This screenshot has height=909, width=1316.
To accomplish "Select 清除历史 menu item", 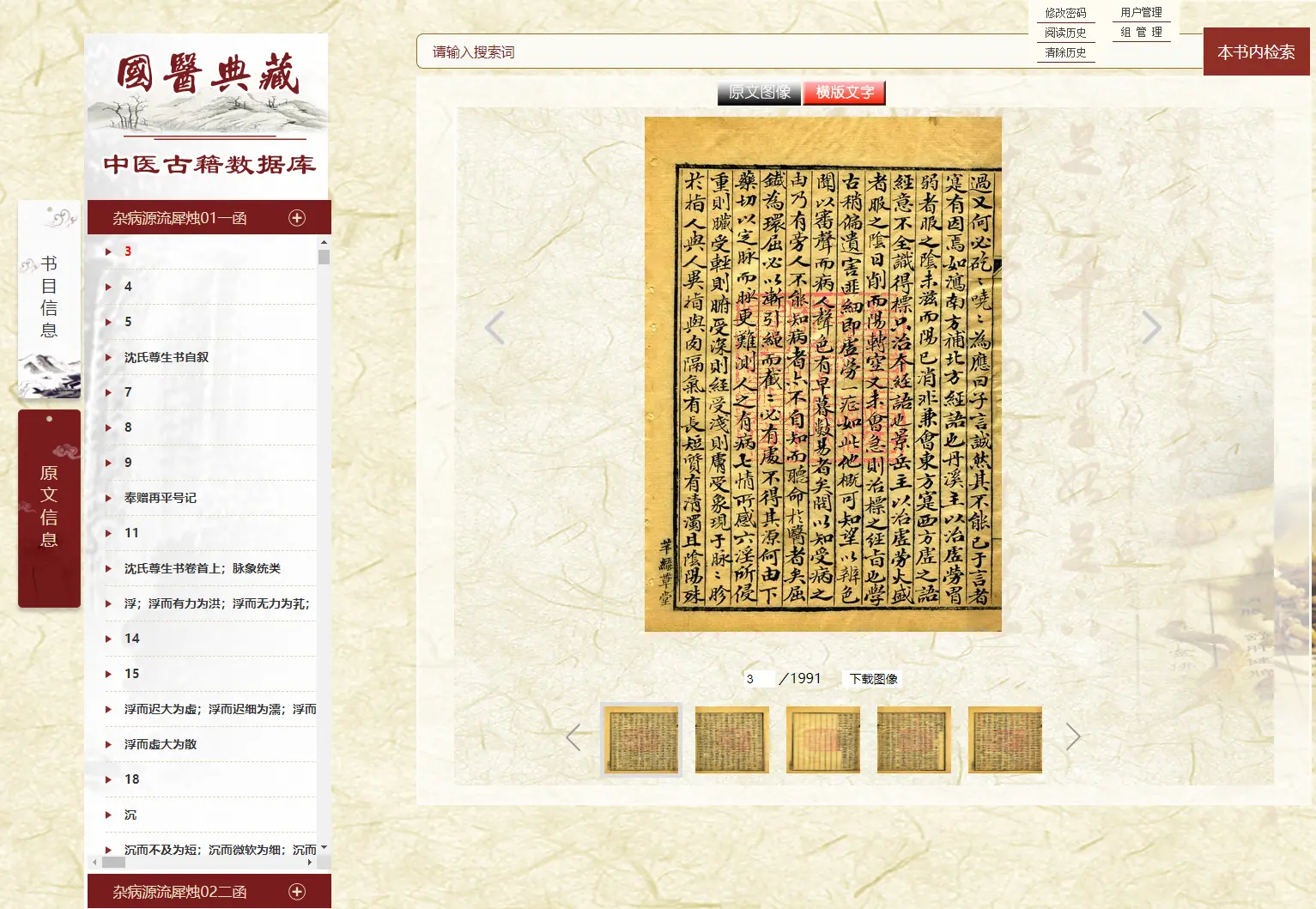I will pyautogui.click(x=1066, y=52).
